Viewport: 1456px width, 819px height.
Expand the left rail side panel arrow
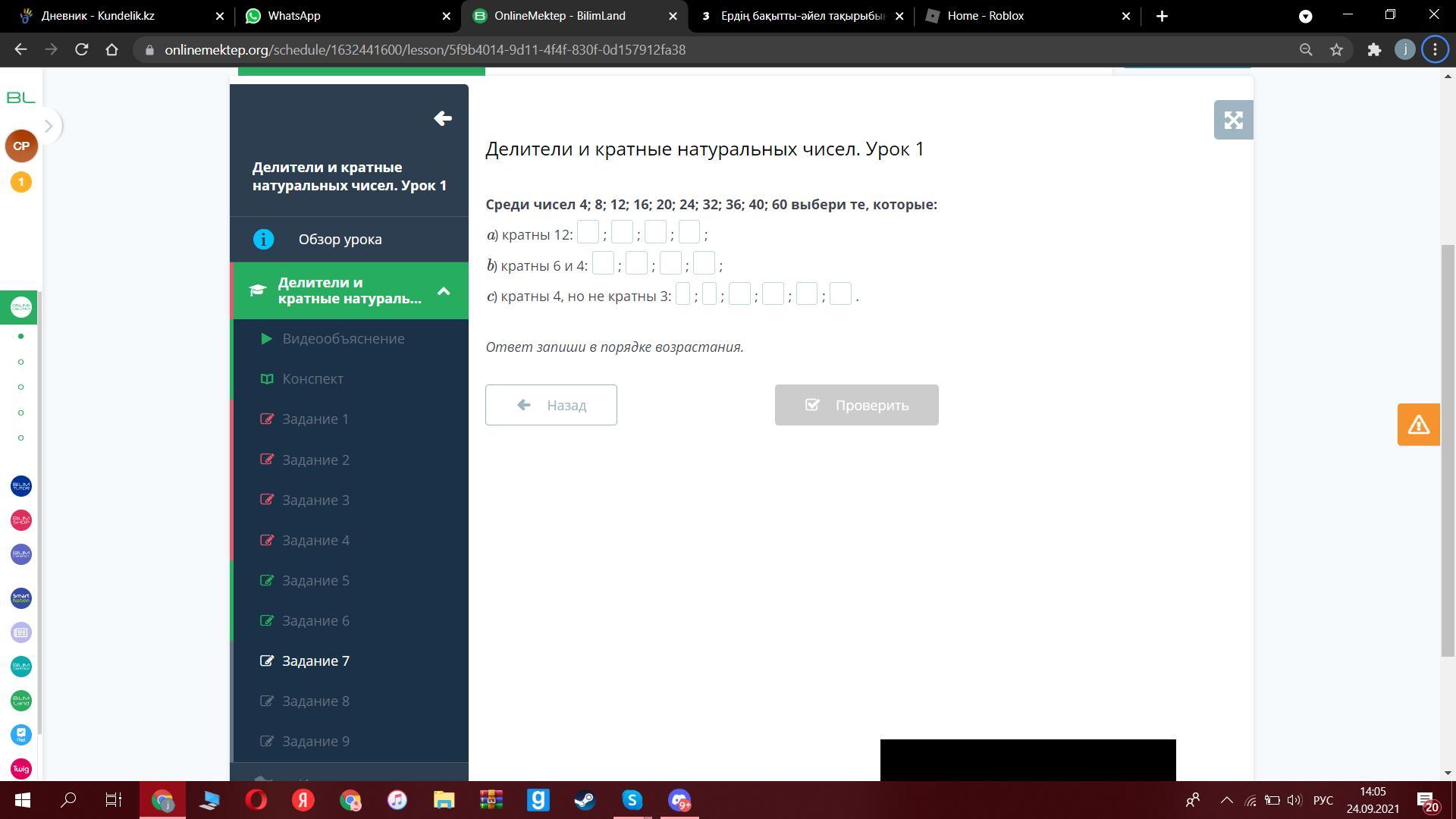(49, 126)
